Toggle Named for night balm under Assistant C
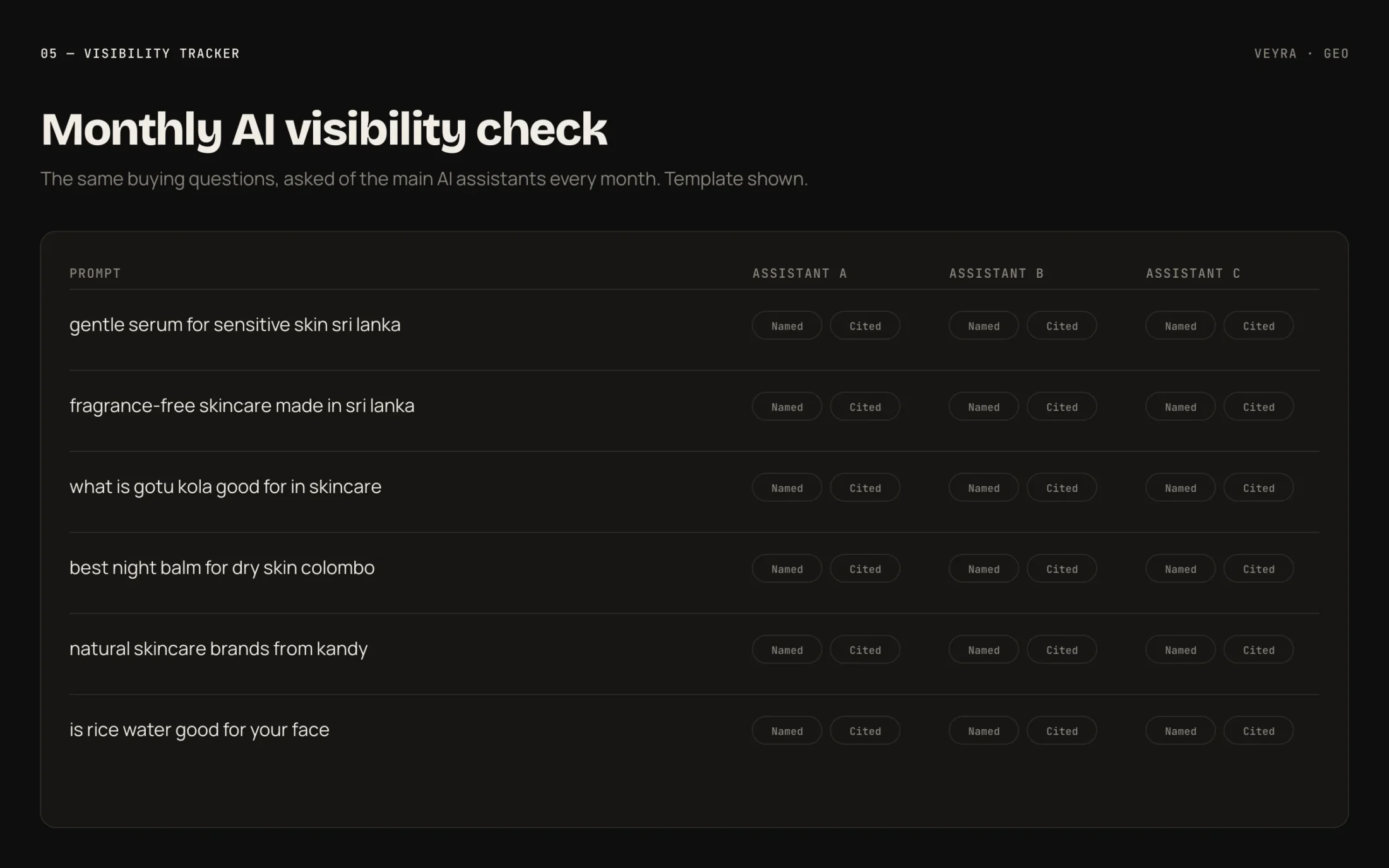 point(1181,568)
